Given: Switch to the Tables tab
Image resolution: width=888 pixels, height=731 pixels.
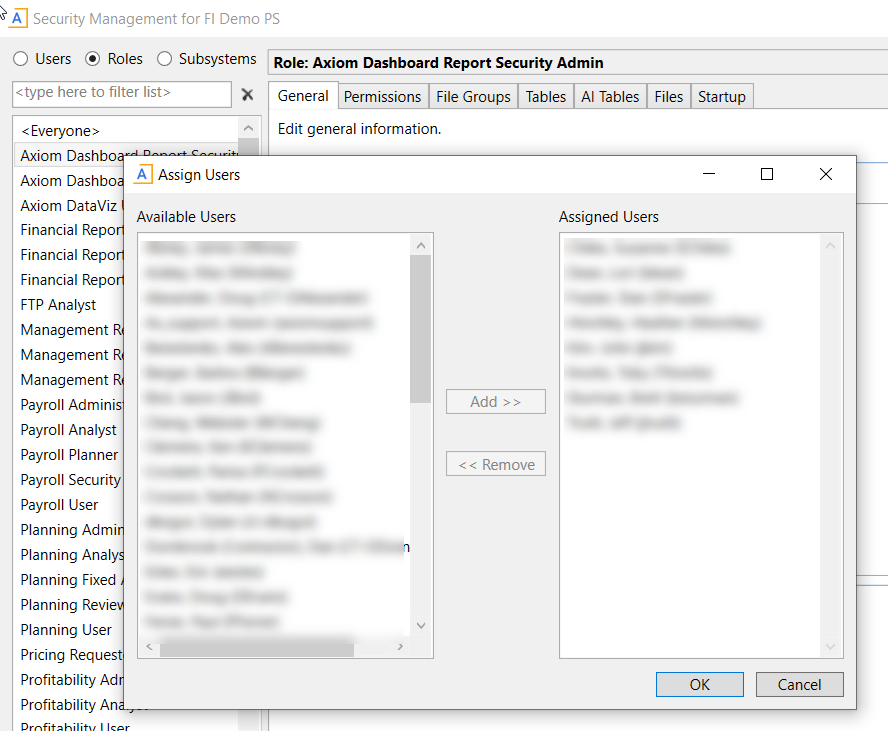Looking at the screenshot, I should pos(545,97).
